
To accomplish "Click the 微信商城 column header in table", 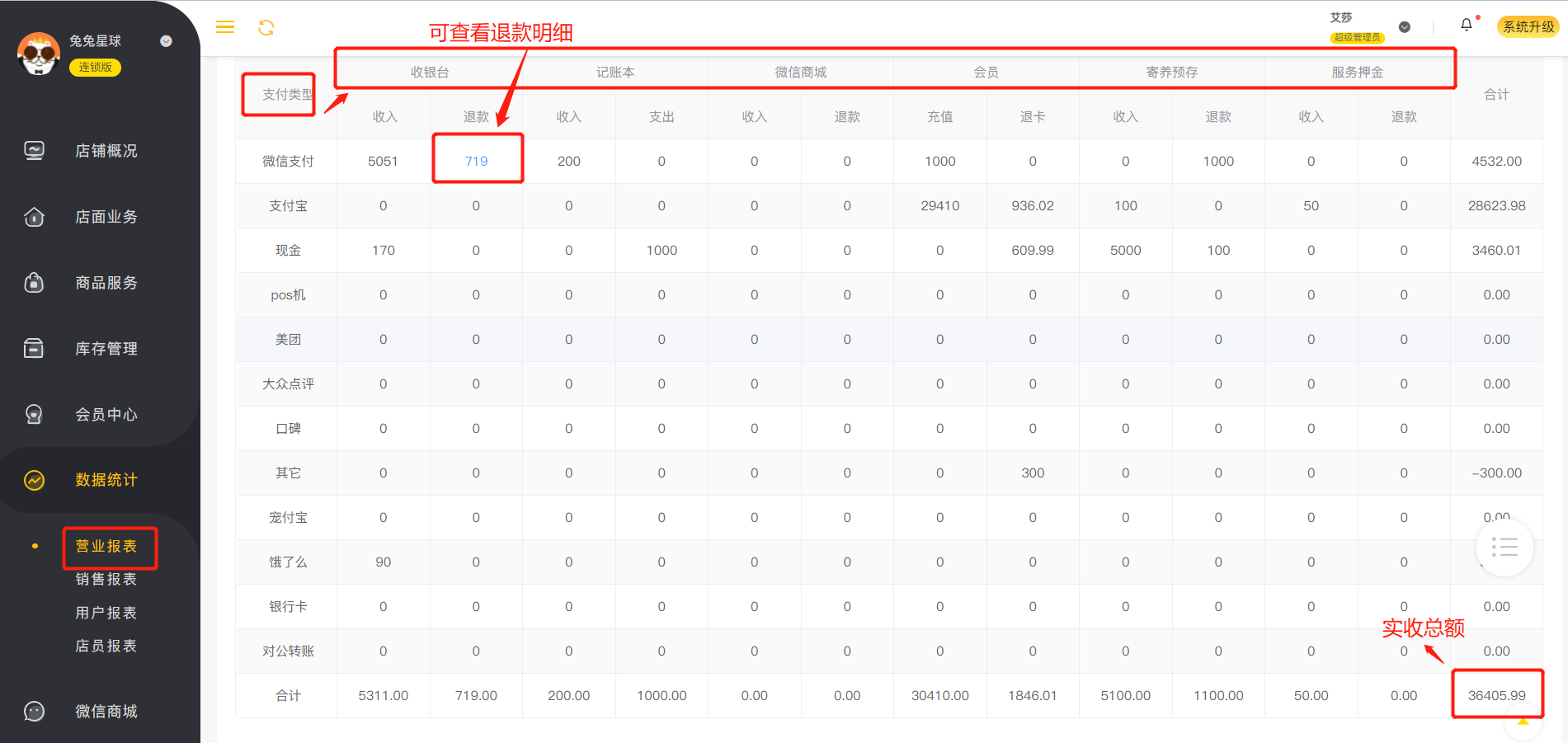I will pyautogui.click(x=801, y=72).
